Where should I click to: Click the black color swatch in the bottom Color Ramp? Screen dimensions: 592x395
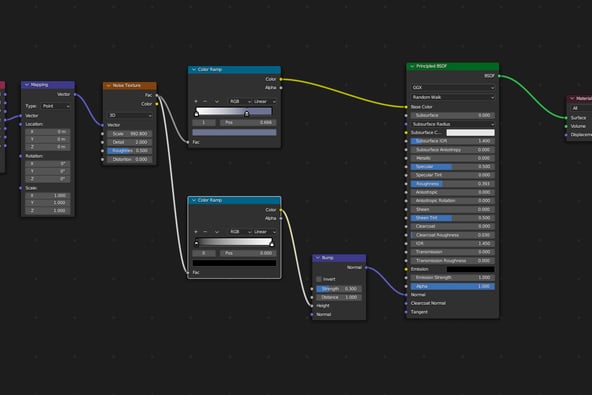234,263
